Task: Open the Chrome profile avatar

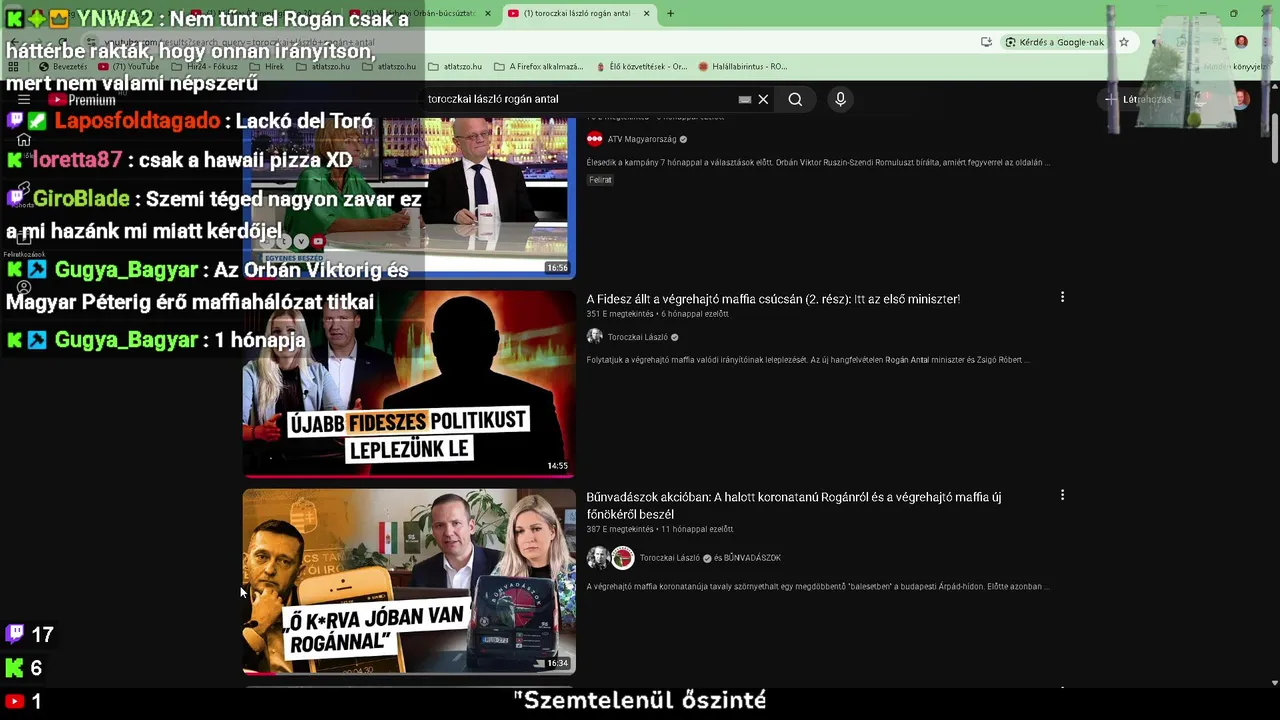Action: pyautogui.click(x=1241, y=42)
